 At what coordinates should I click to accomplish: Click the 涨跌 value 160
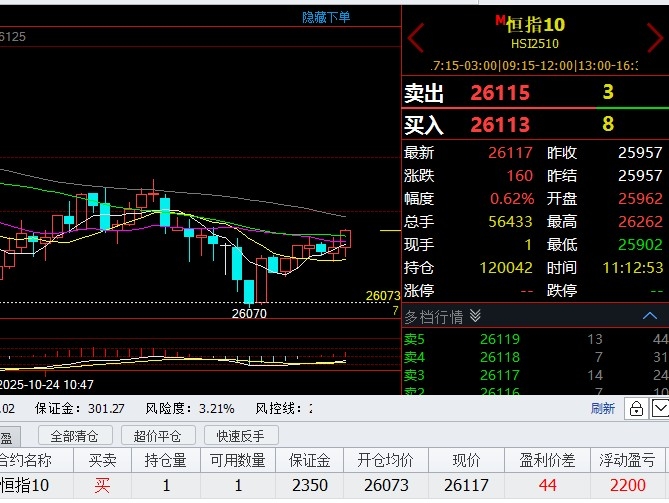click(x=520, y=176)
